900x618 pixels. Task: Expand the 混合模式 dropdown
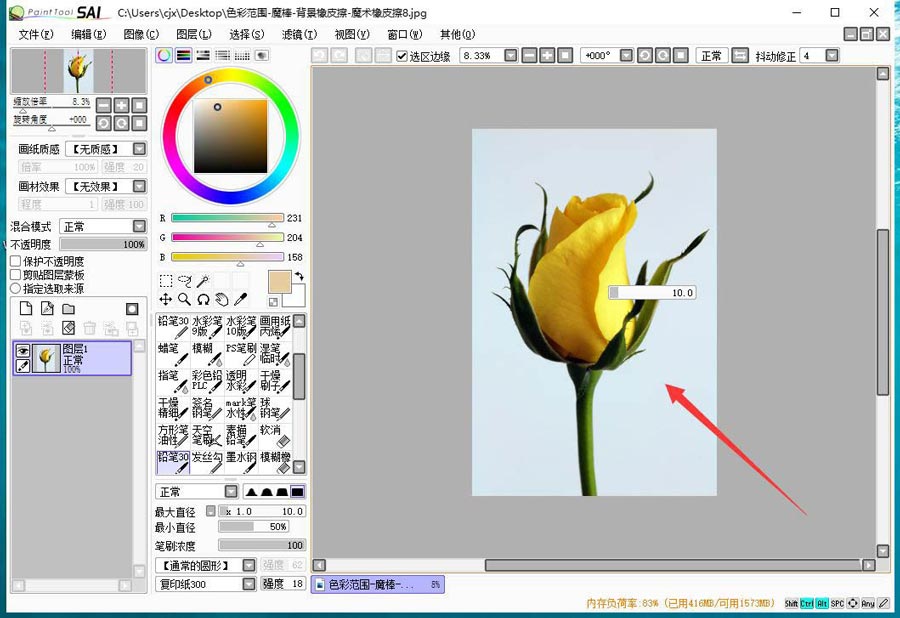pos(103,227)
